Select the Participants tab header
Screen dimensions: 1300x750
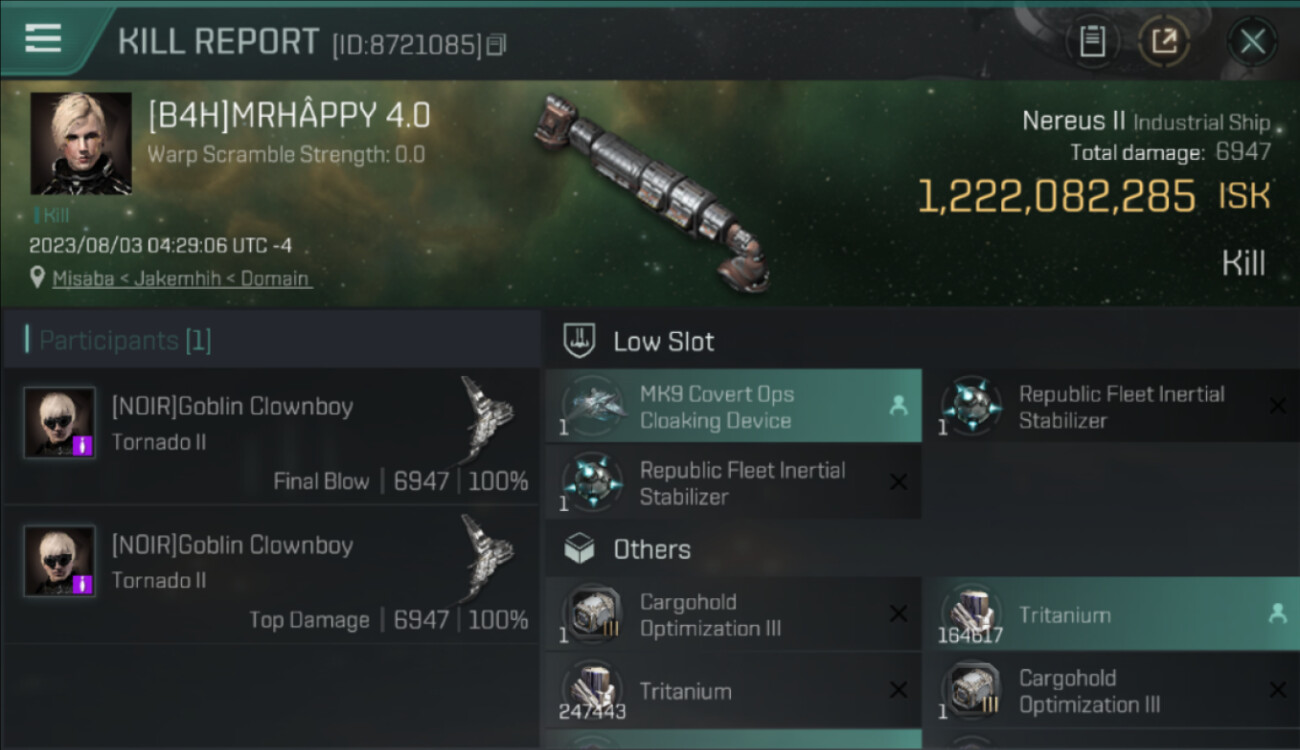(x=118, y=340)
